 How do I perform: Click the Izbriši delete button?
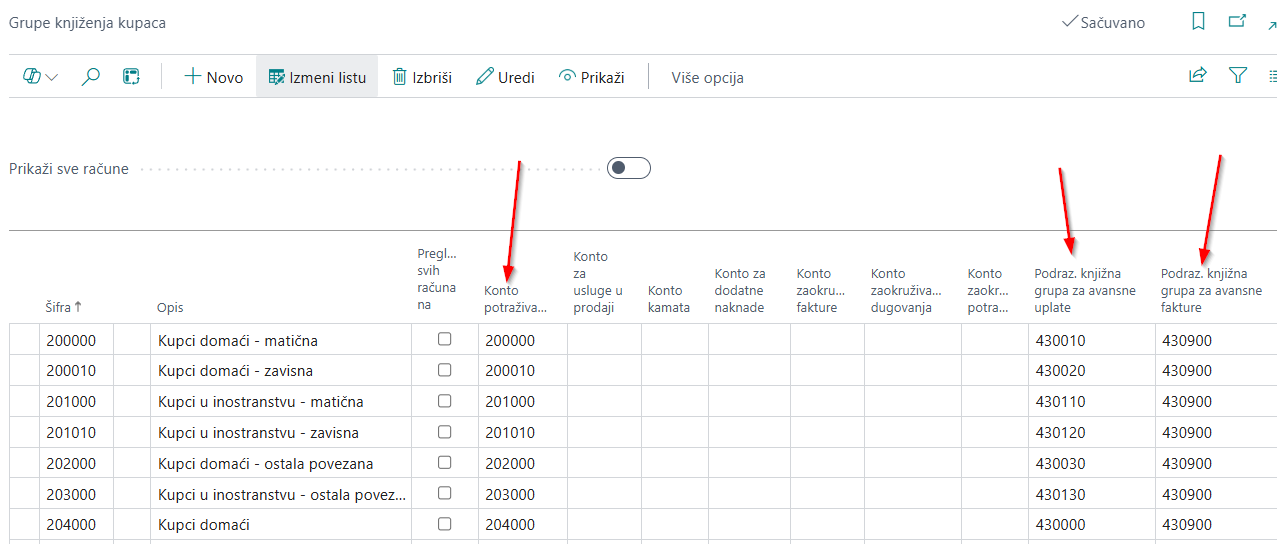421,77
